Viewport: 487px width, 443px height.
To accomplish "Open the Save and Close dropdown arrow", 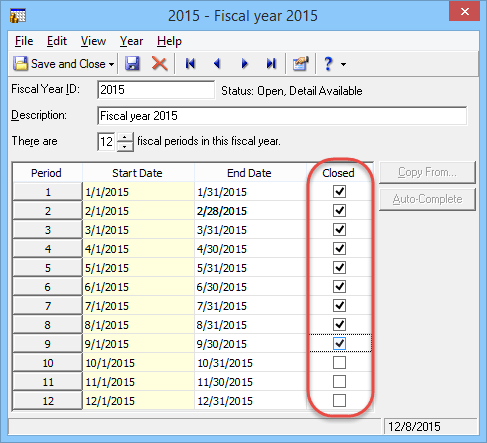I will click(x=111, y=64).
